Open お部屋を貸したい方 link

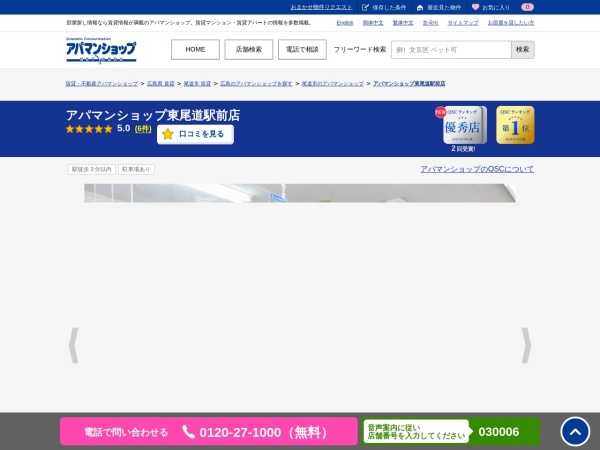(x=511, y=23)
